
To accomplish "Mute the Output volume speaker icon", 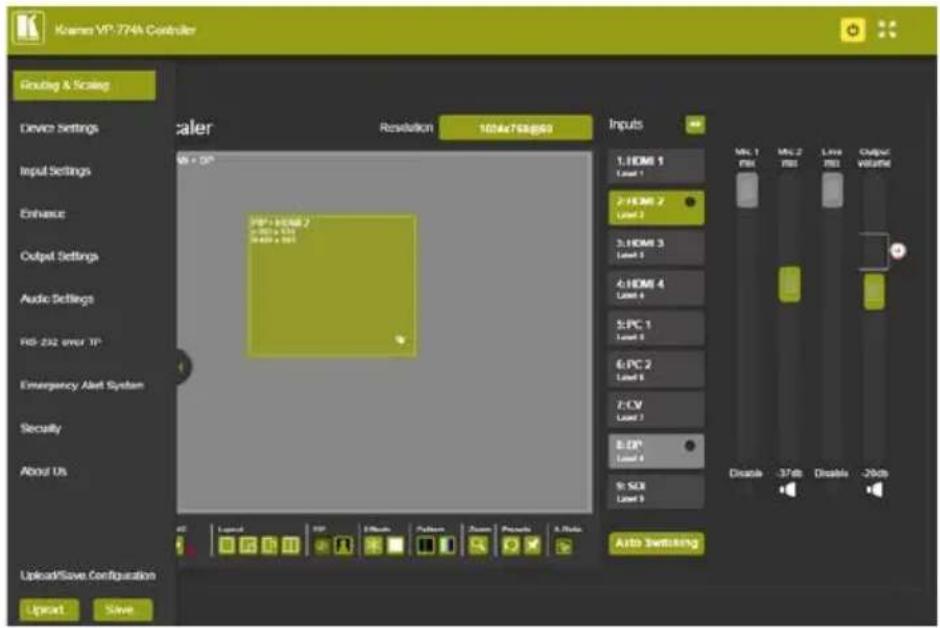I will point(874,490).
